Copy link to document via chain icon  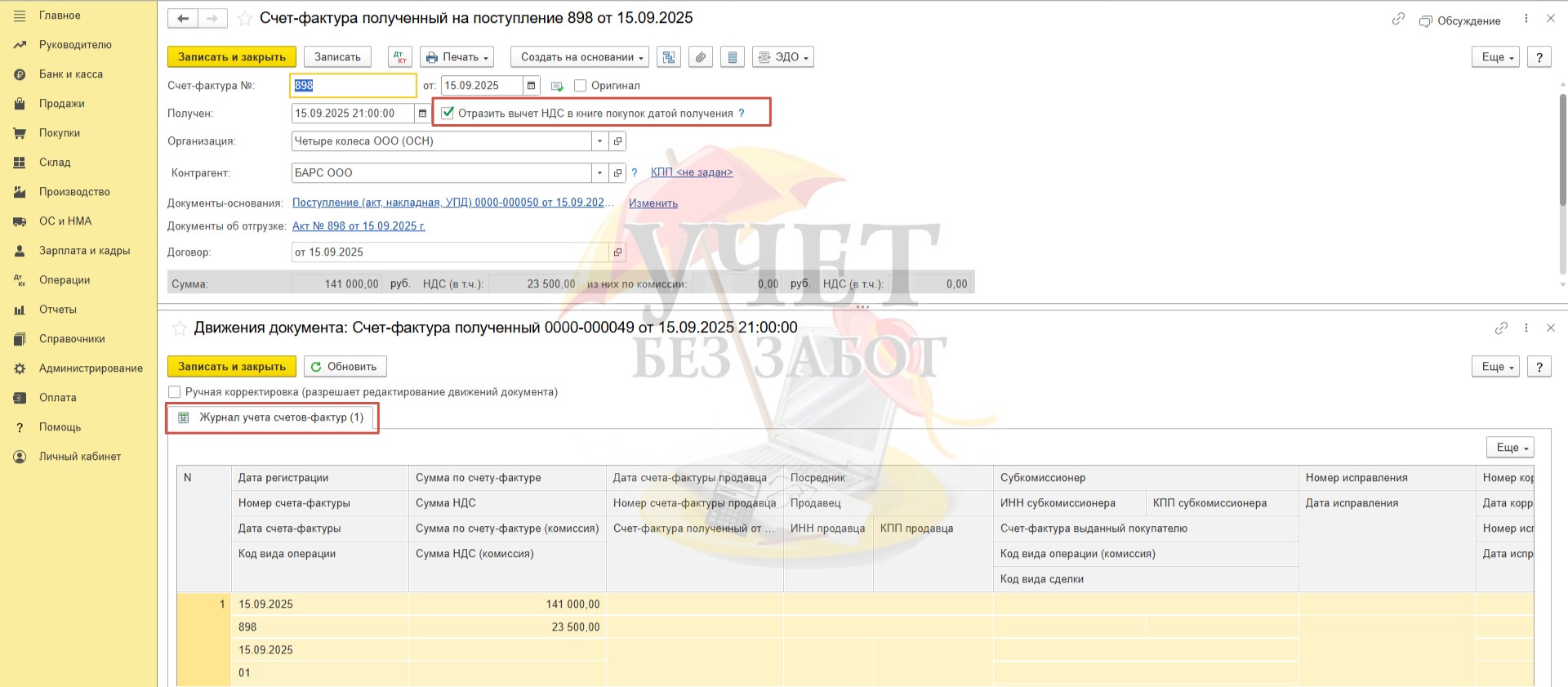tap(1398, 19)
